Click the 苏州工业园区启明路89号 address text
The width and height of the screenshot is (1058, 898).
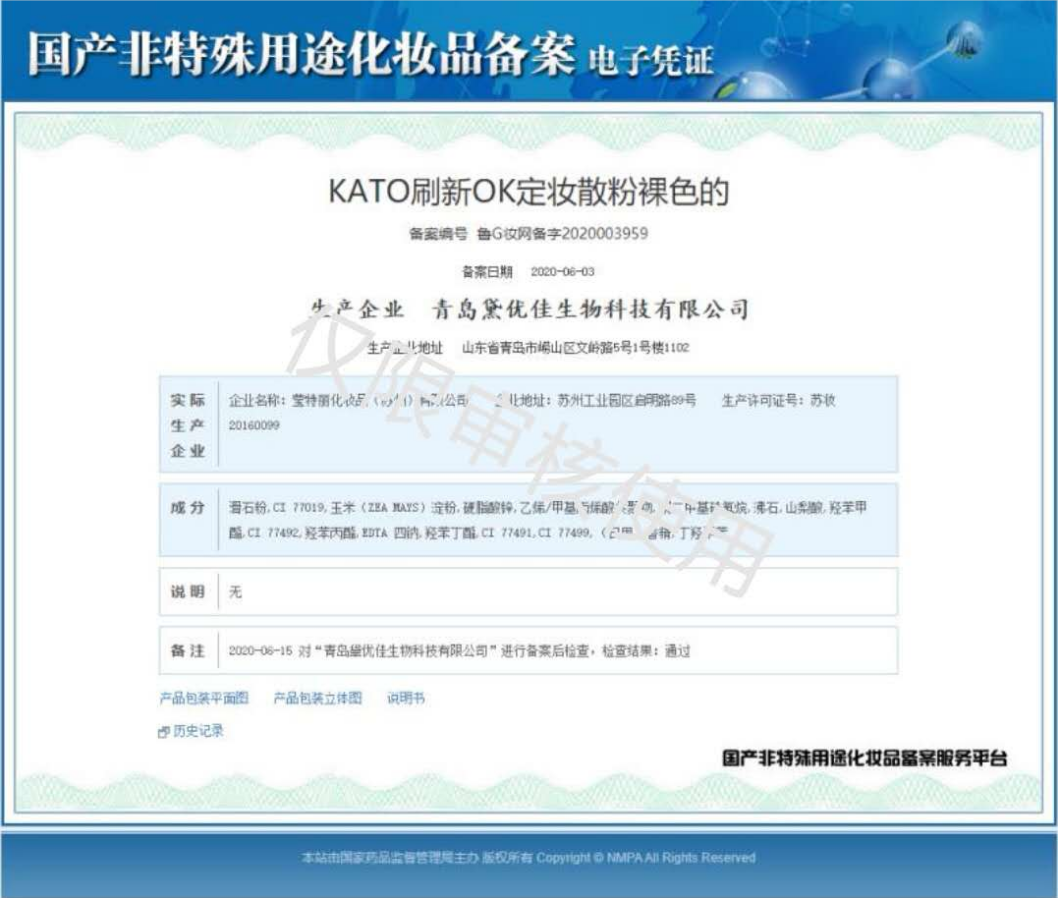click(626, 400)
